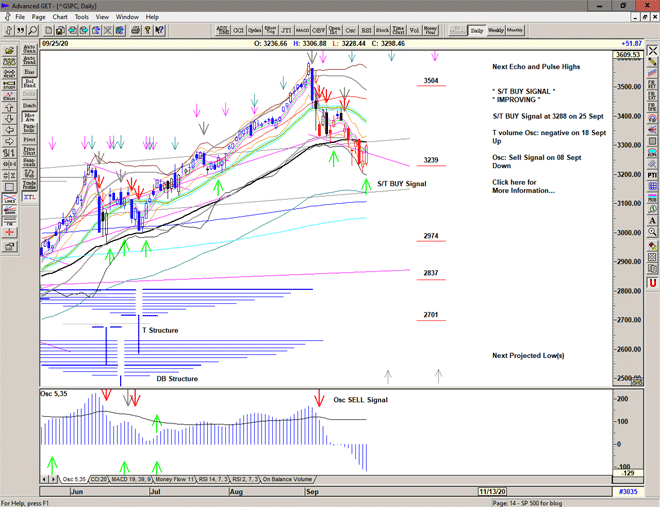
Task: Select the Daily timeframe button
Action: (477, 30)
